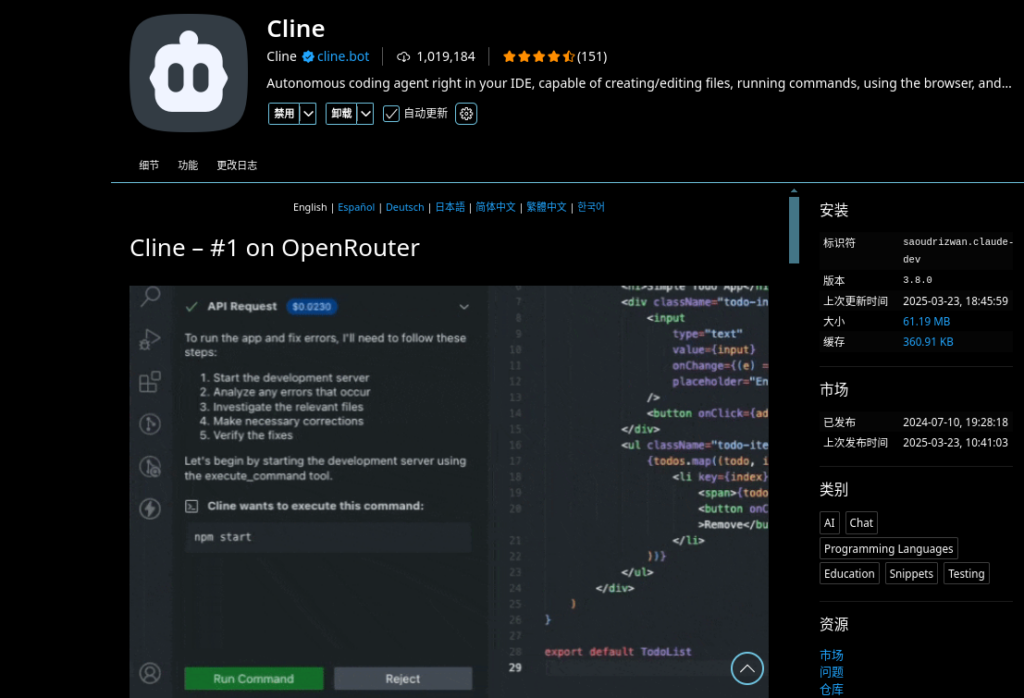Open the cline.bot publisher link
1024x698 pixels.
click(x=343, y=57)
